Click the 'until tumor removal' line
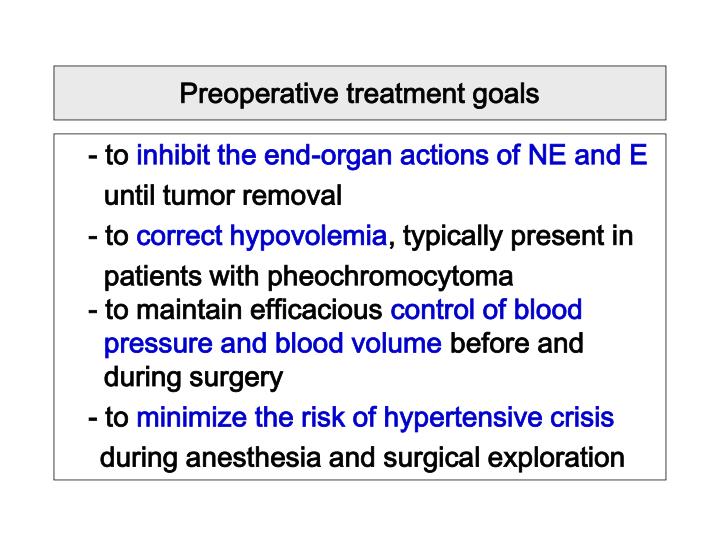 pyautogui.click(x=223, y=196)
